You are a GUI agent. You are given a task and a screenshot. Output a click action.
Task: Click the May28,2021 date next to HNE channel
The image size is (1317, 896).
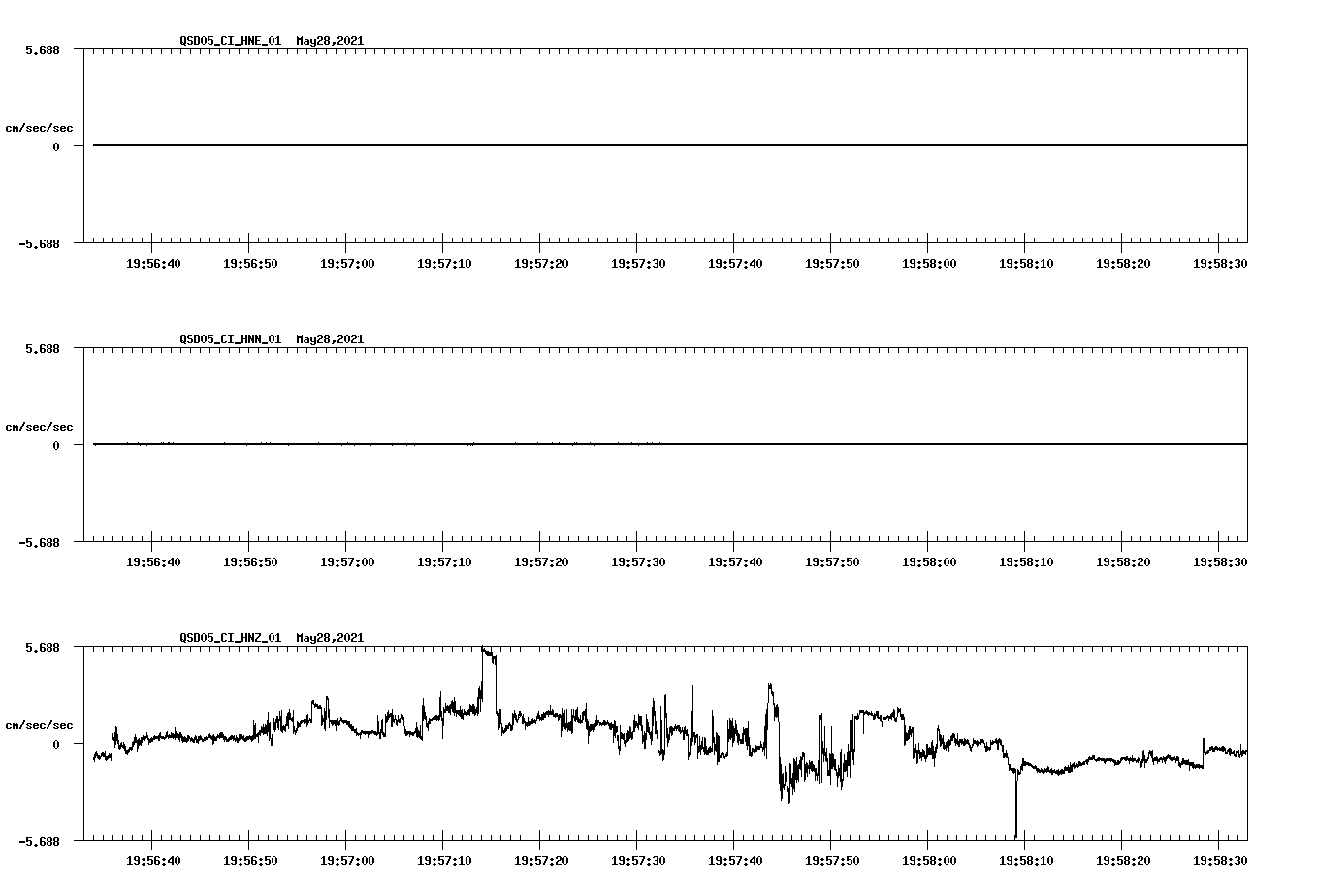click(x=330, y=42)
